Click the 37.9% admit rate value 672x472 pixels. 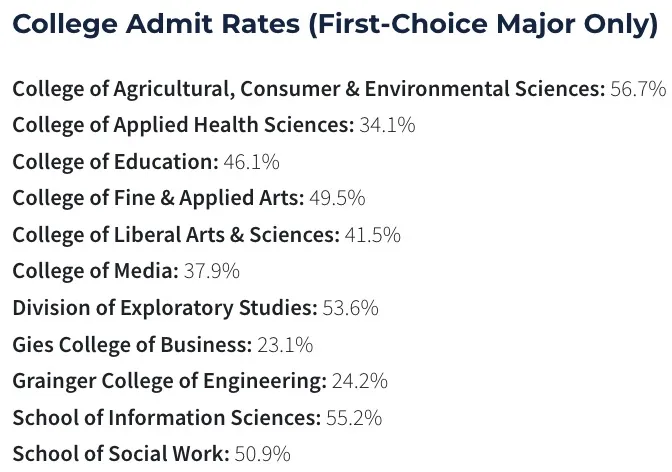(211, 271)
